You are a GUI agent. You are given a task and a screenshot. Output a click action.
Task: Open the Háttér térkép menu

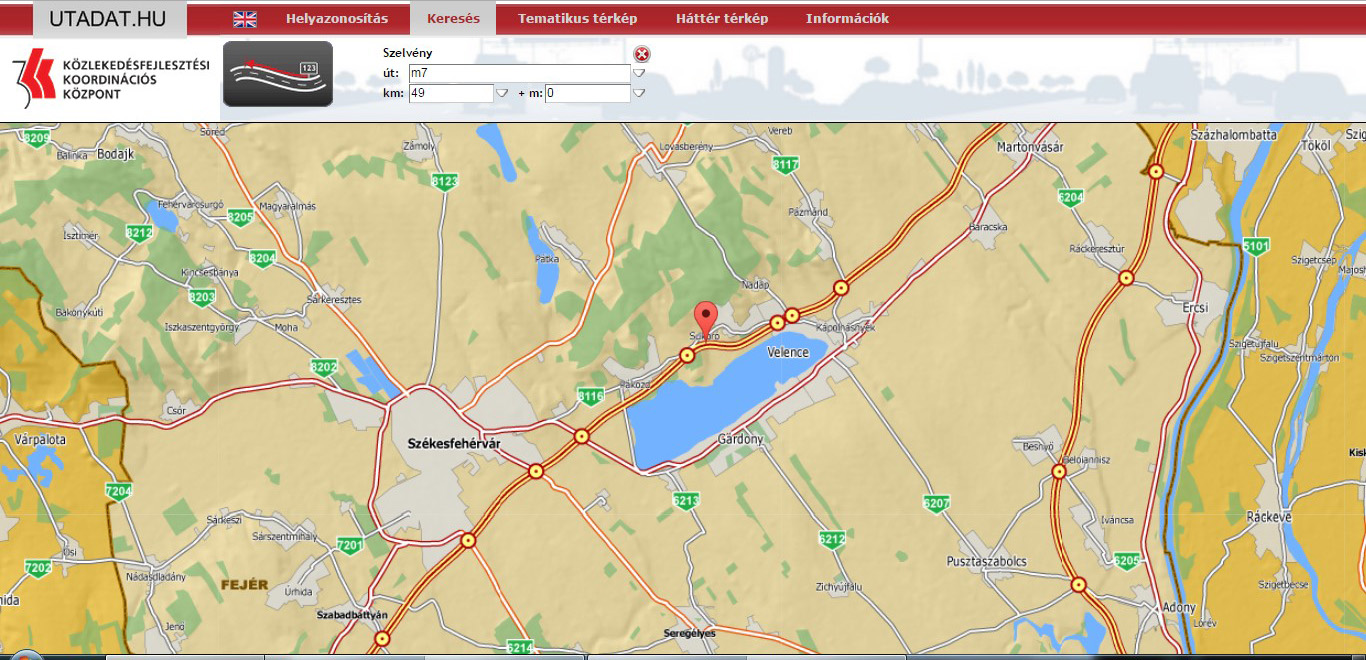click(721, 19)
